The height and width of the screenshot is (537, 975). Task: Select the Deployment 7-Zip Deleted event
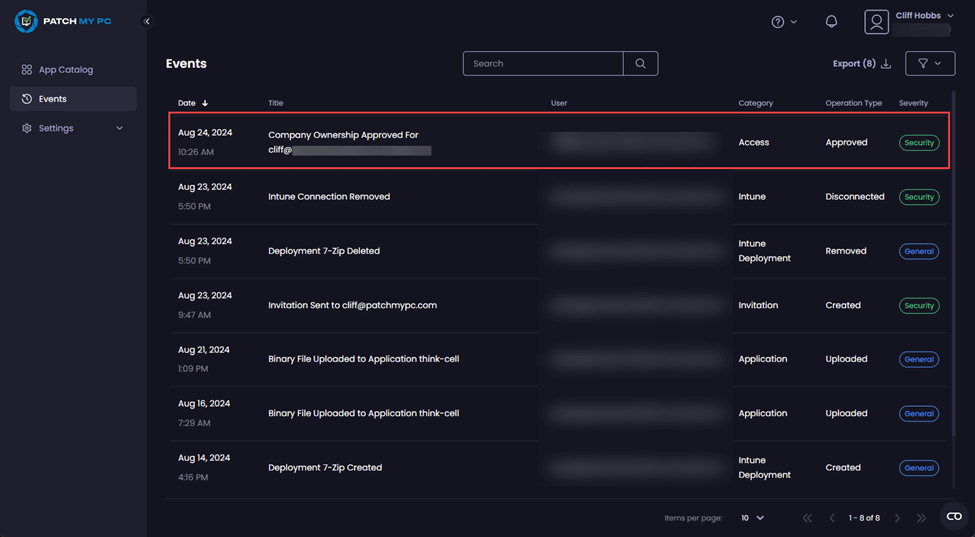pos(324,251)
